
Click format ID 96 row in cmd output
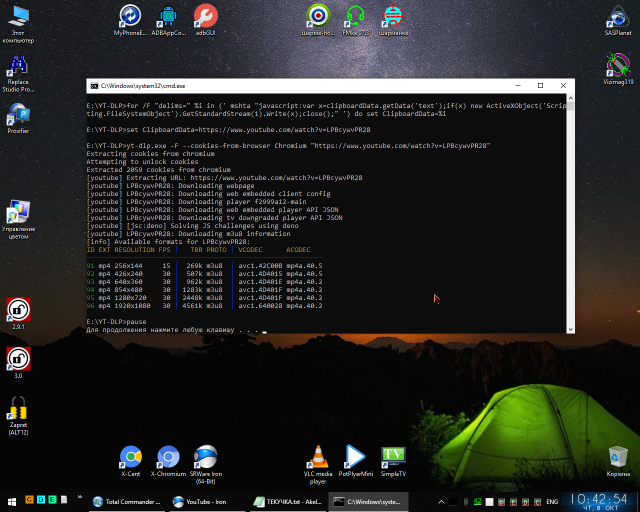click(204, 306)
